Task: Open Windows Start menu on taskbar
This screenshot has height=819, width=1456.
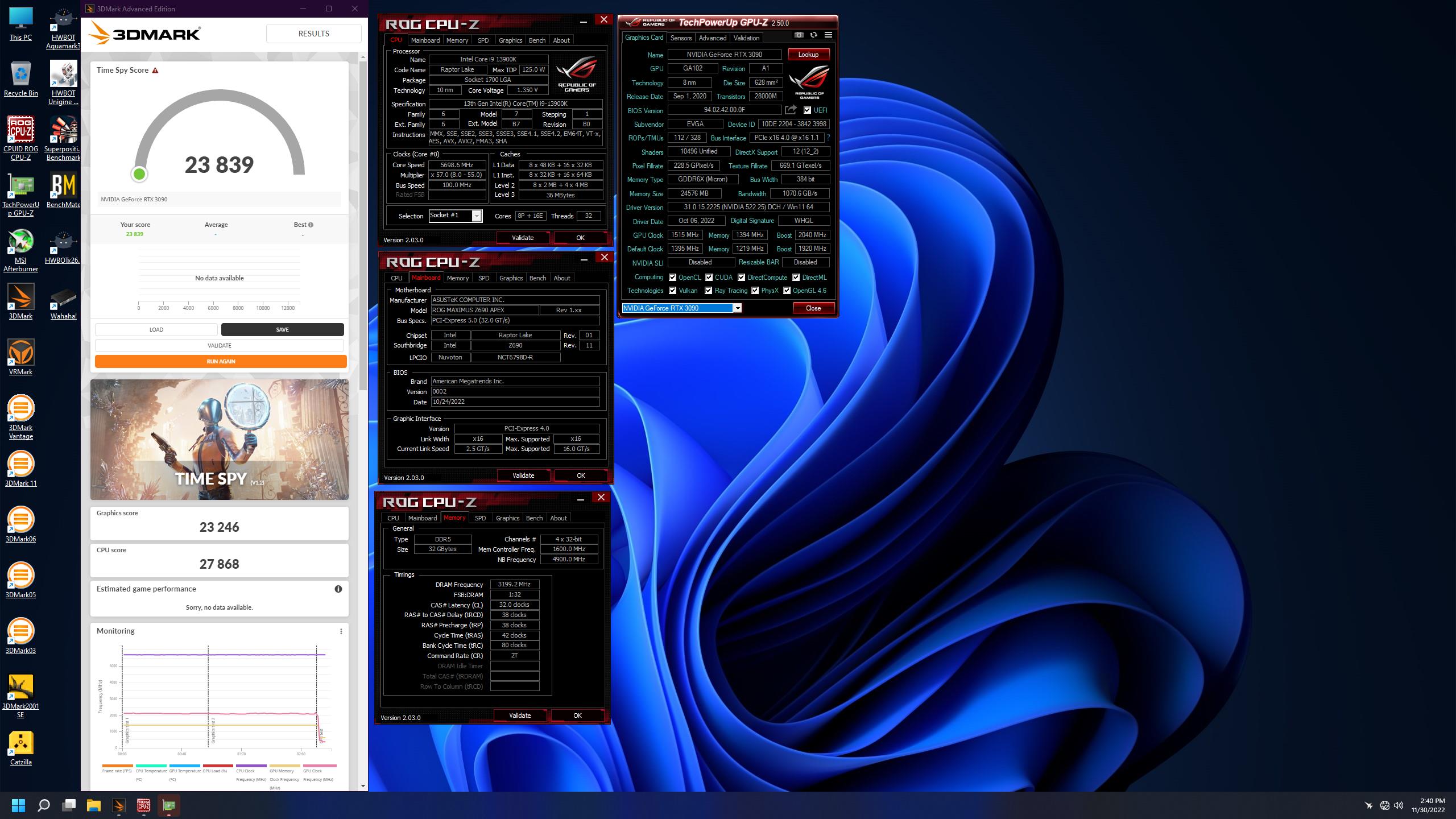Action: [x=19, y=805]
